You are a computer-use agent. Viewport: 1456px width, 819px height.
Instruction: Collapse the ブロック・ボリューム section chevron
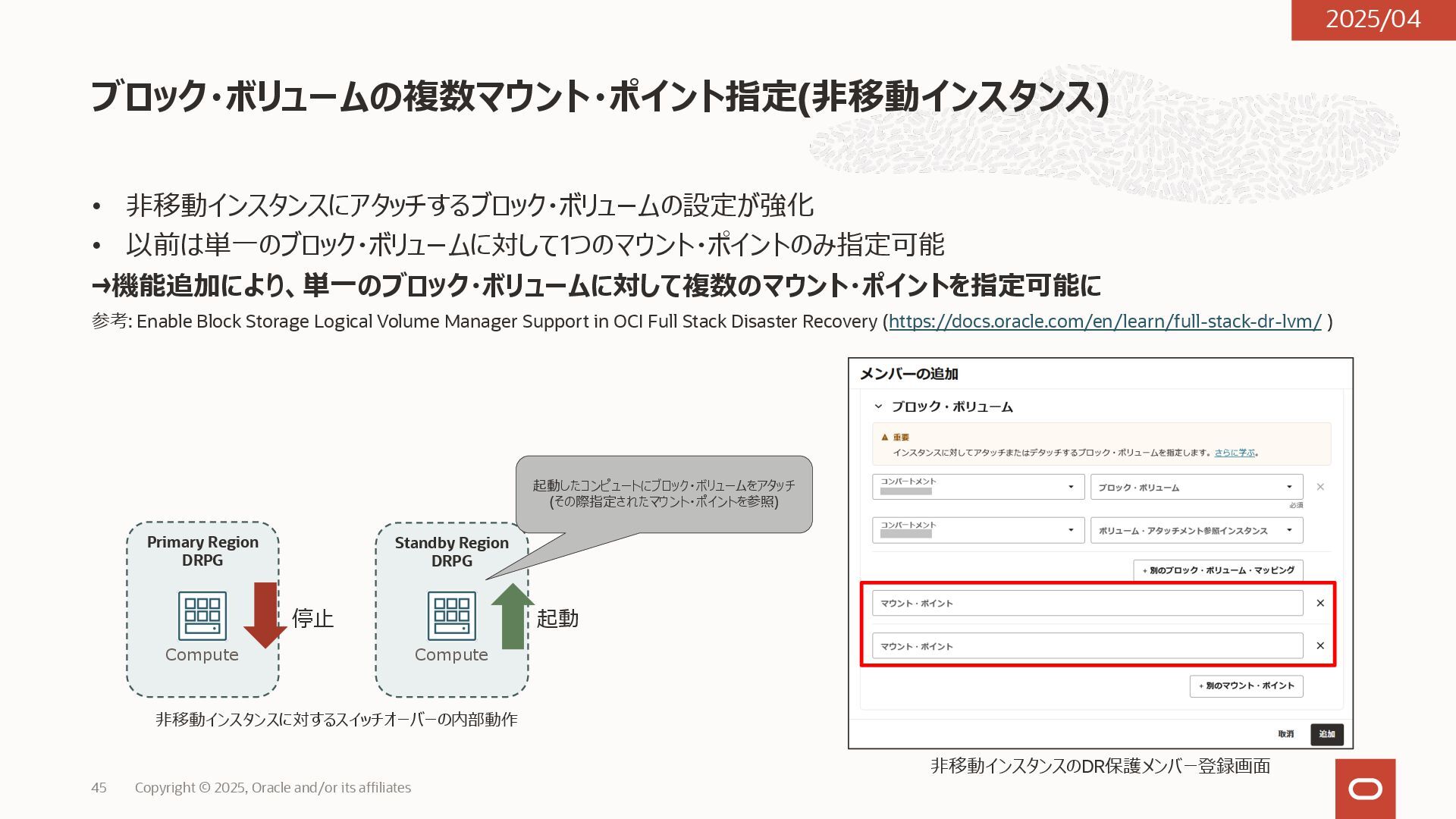(x=878, y=406)
